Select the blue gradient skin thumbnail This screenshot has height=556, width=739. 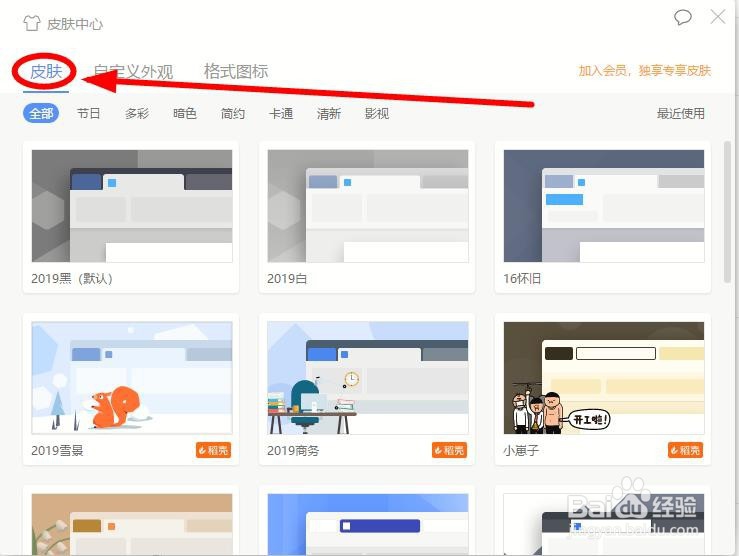[368, 524]
